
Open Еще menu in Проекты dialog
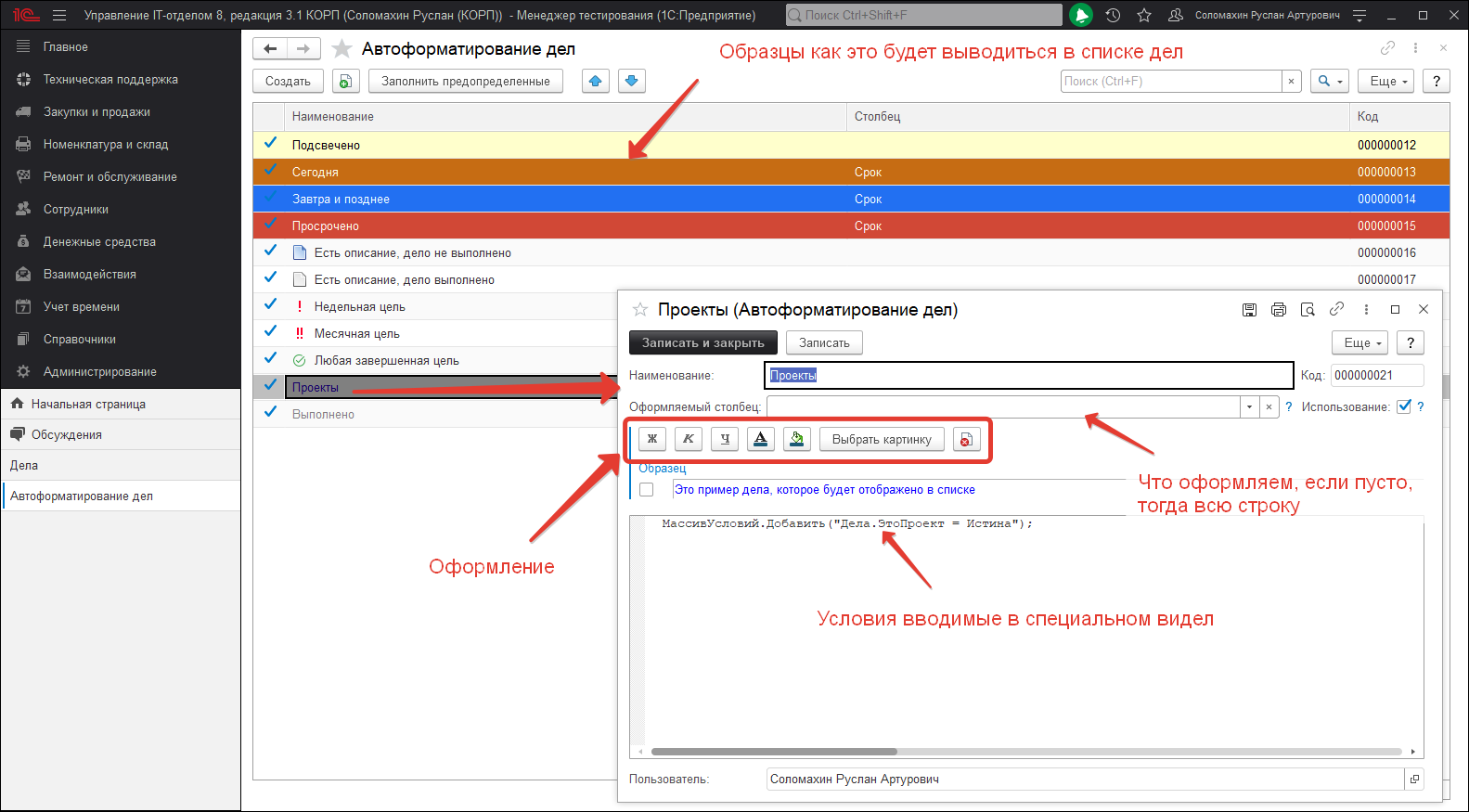tap(1359, 343)
